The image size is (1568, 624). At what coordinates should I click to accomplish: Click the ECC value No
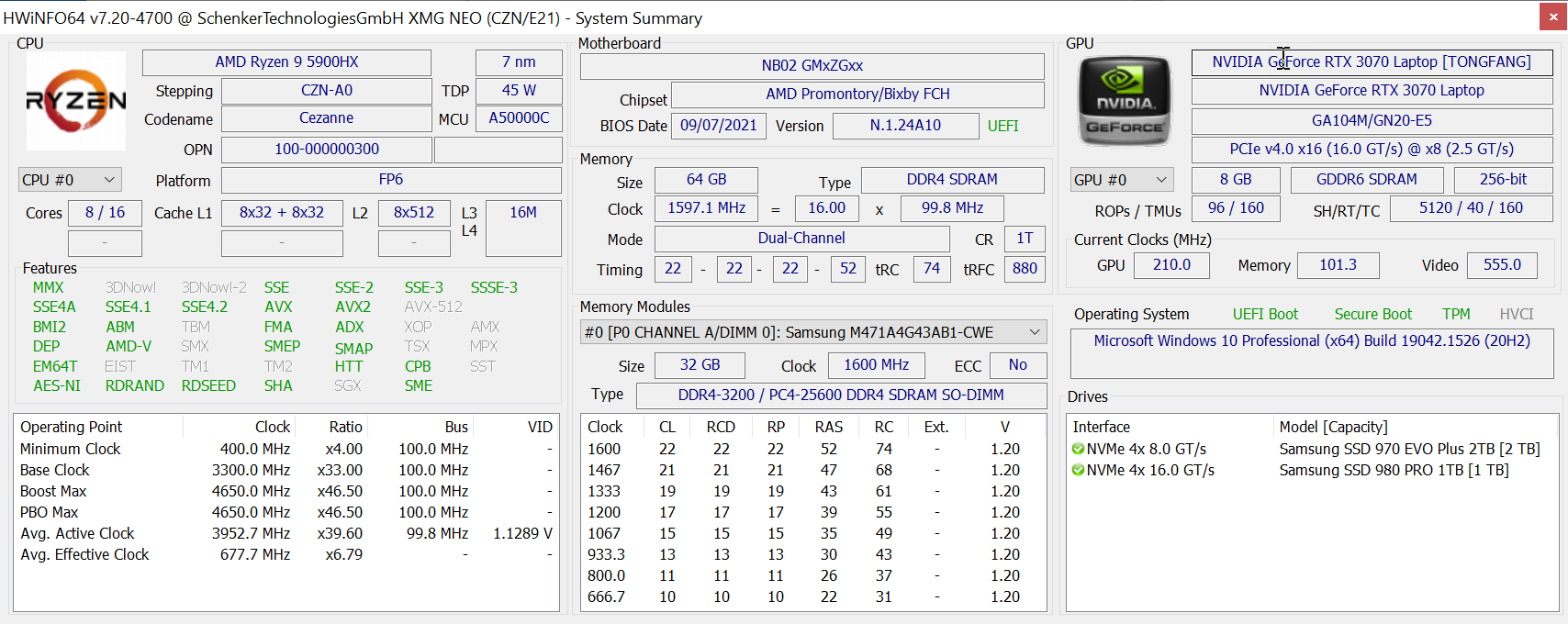[1017, 365]
